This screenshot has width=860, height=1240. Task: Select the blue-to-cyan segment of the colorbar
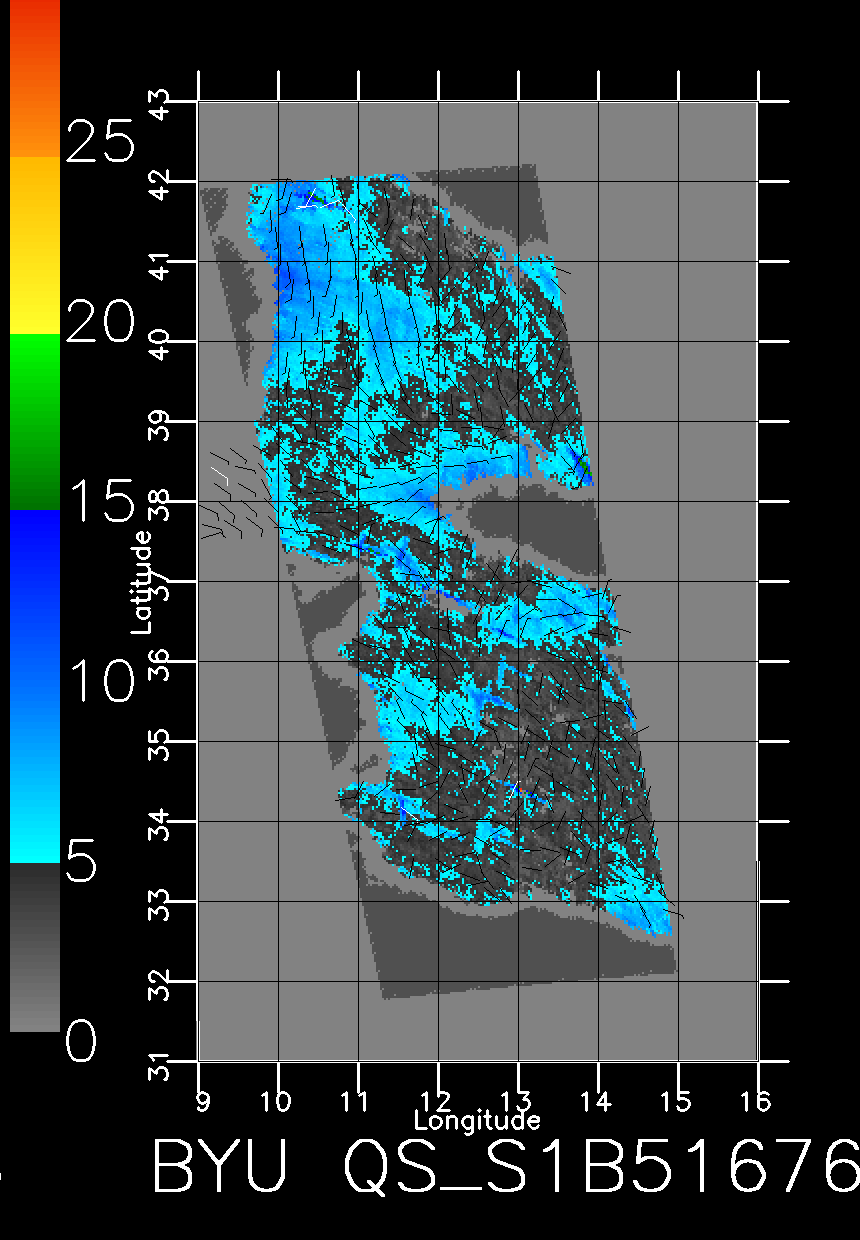[35, 686]
